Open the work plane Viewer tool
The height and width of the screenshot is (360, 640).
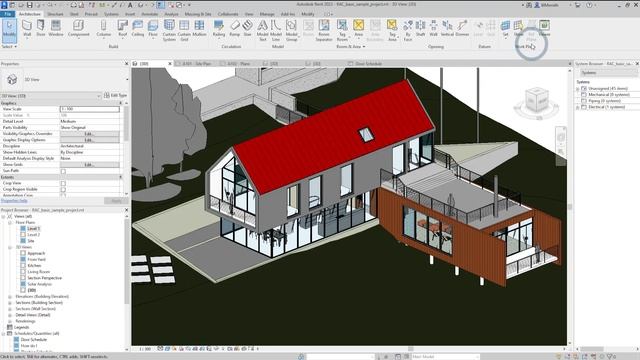tap(544, 29)
